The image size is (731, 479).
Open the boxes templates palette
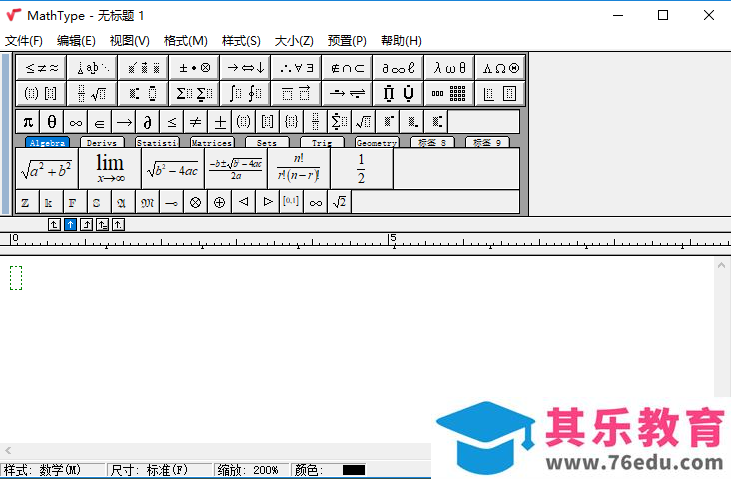point(500,93)
